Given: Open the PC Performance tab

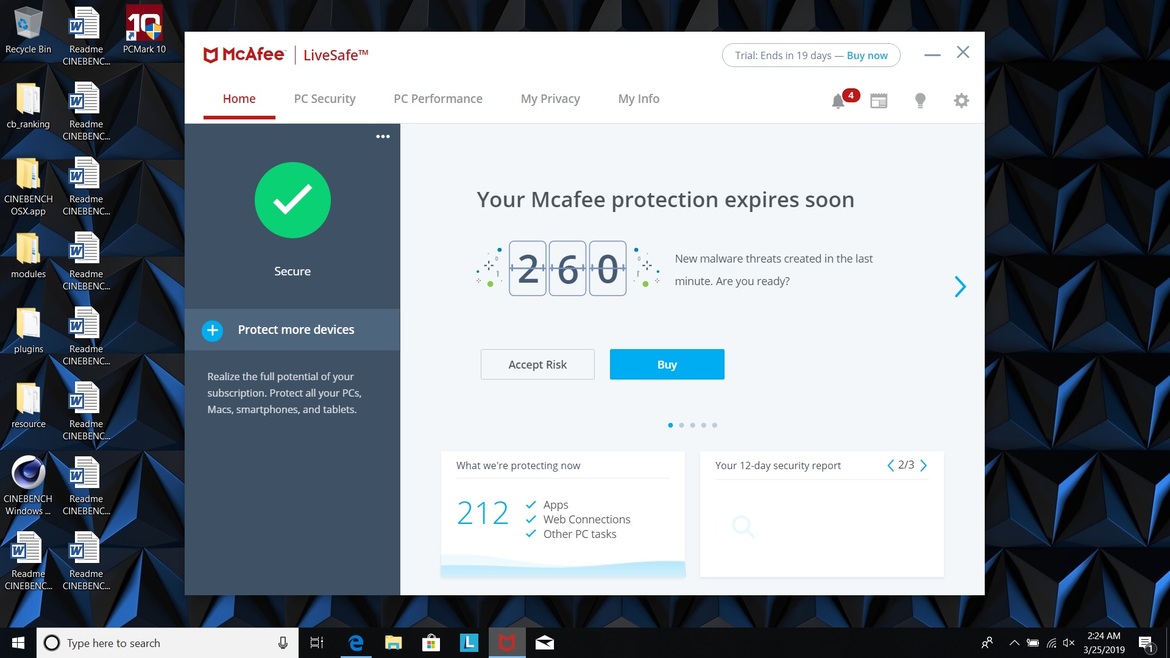Looking at the screenshot, I should (x=438, y=98).
